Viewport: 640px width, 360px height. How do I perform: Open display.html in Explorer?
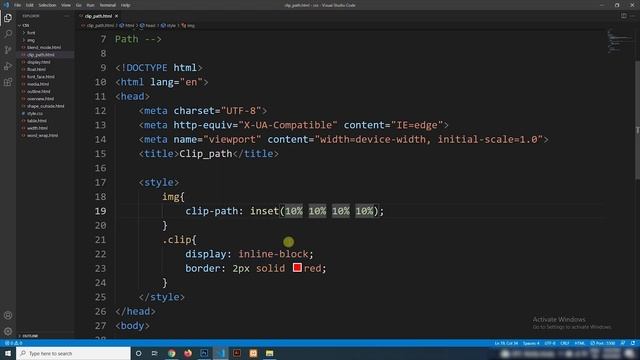(x=38, y=62)
